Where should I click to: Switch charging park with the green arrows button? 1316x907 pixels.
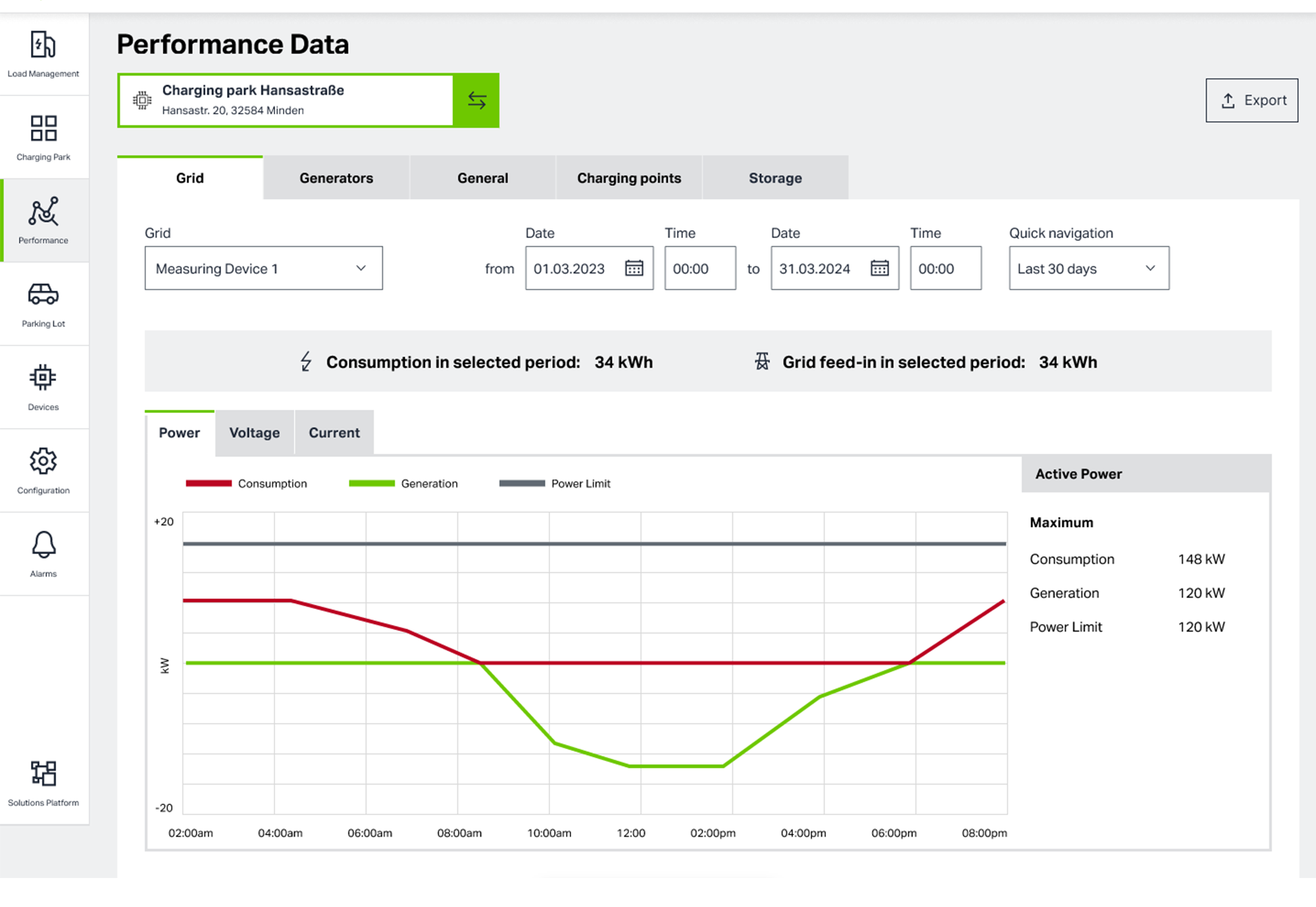point(476,101)
